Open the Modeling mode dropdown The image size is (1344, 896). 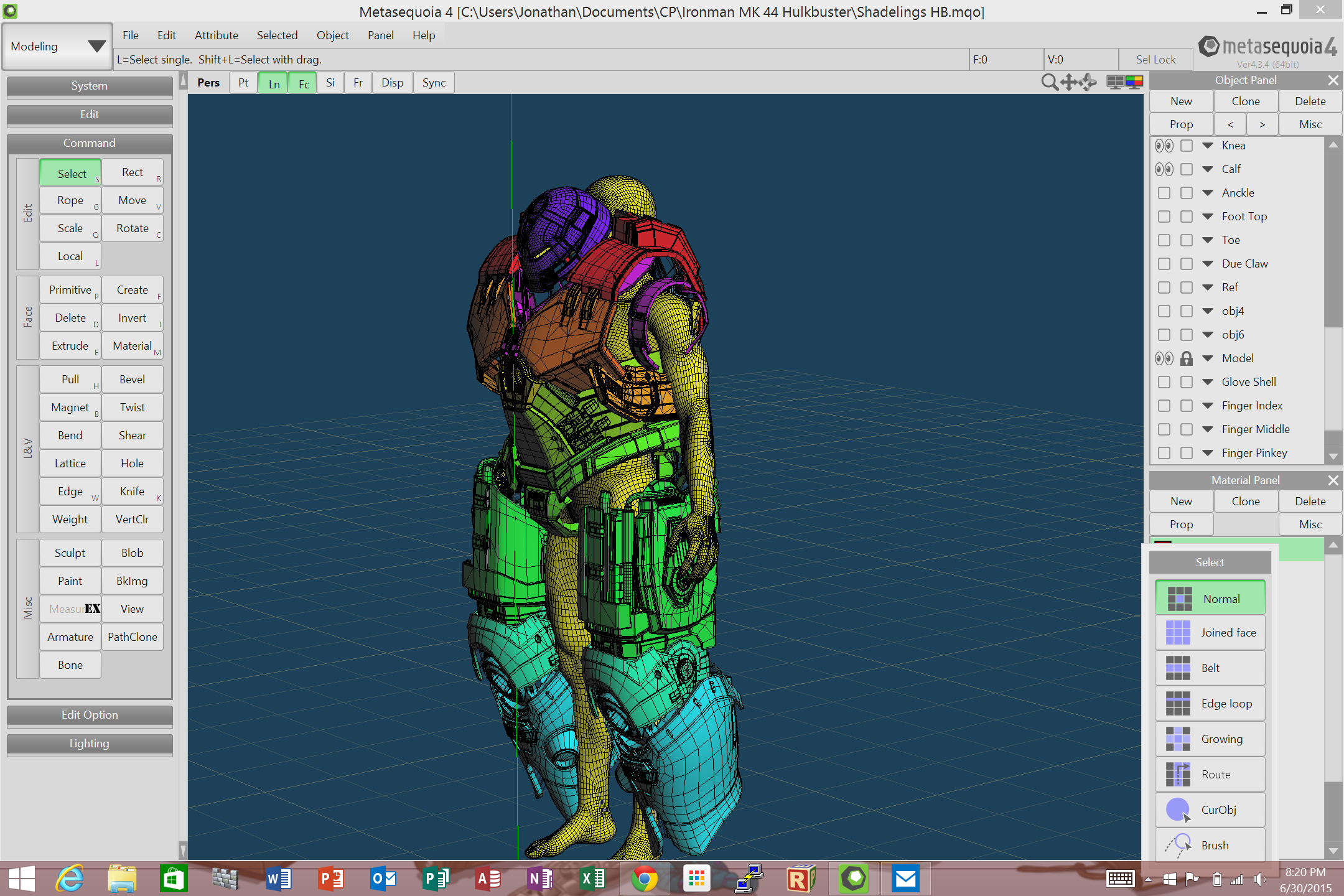[x=57, y=47]
